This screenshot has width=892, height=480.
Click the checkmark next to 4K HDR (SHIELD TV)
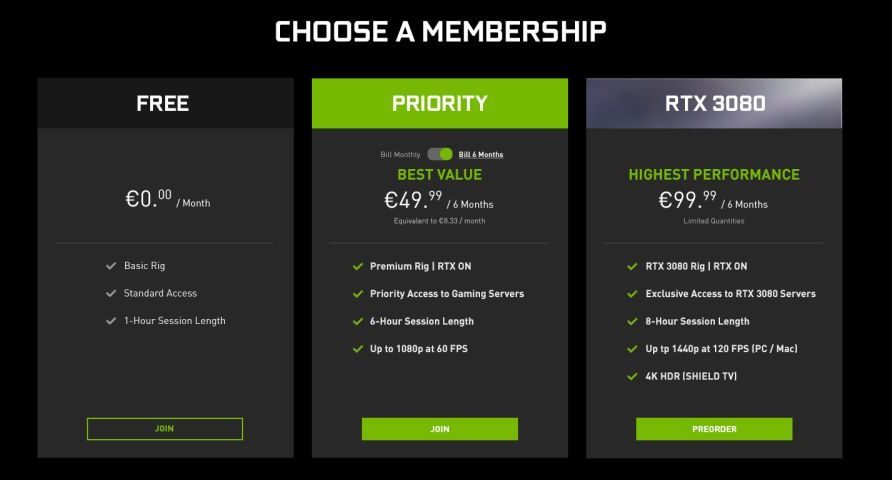632,376
